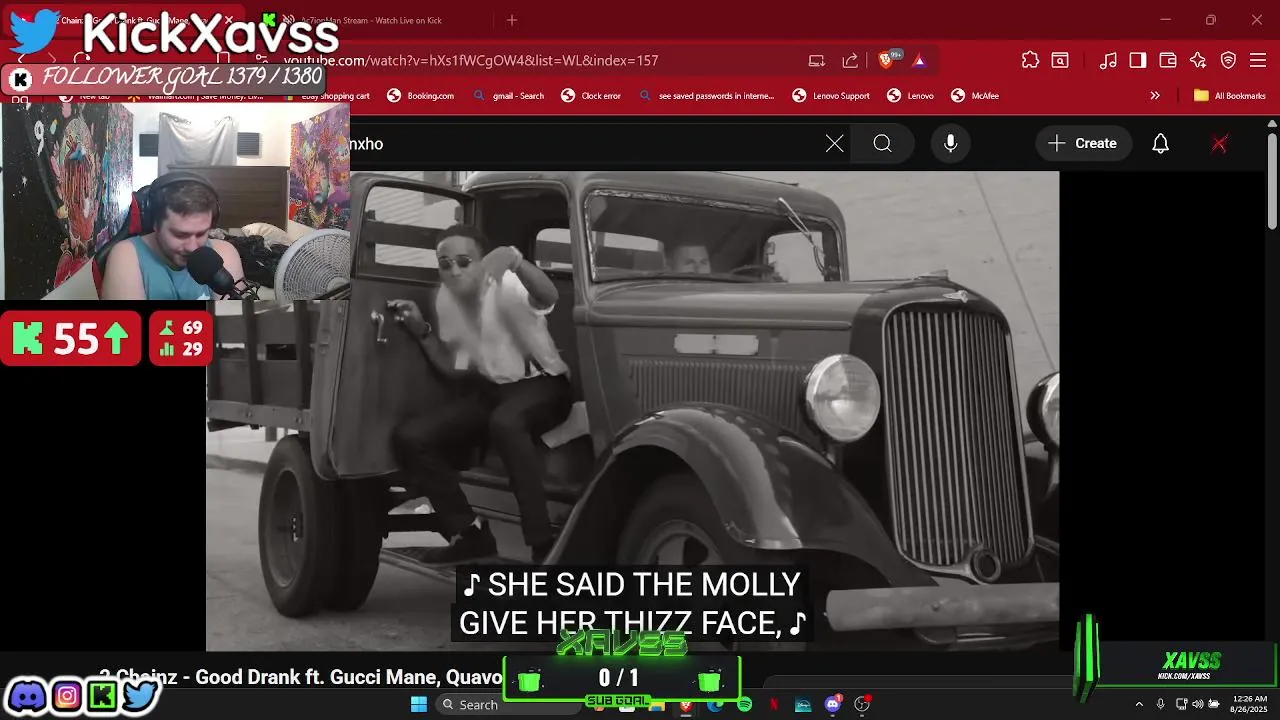Open Brave Rewards triangle icon
The image size is (1280, 720).
click(x=919, y=60)
